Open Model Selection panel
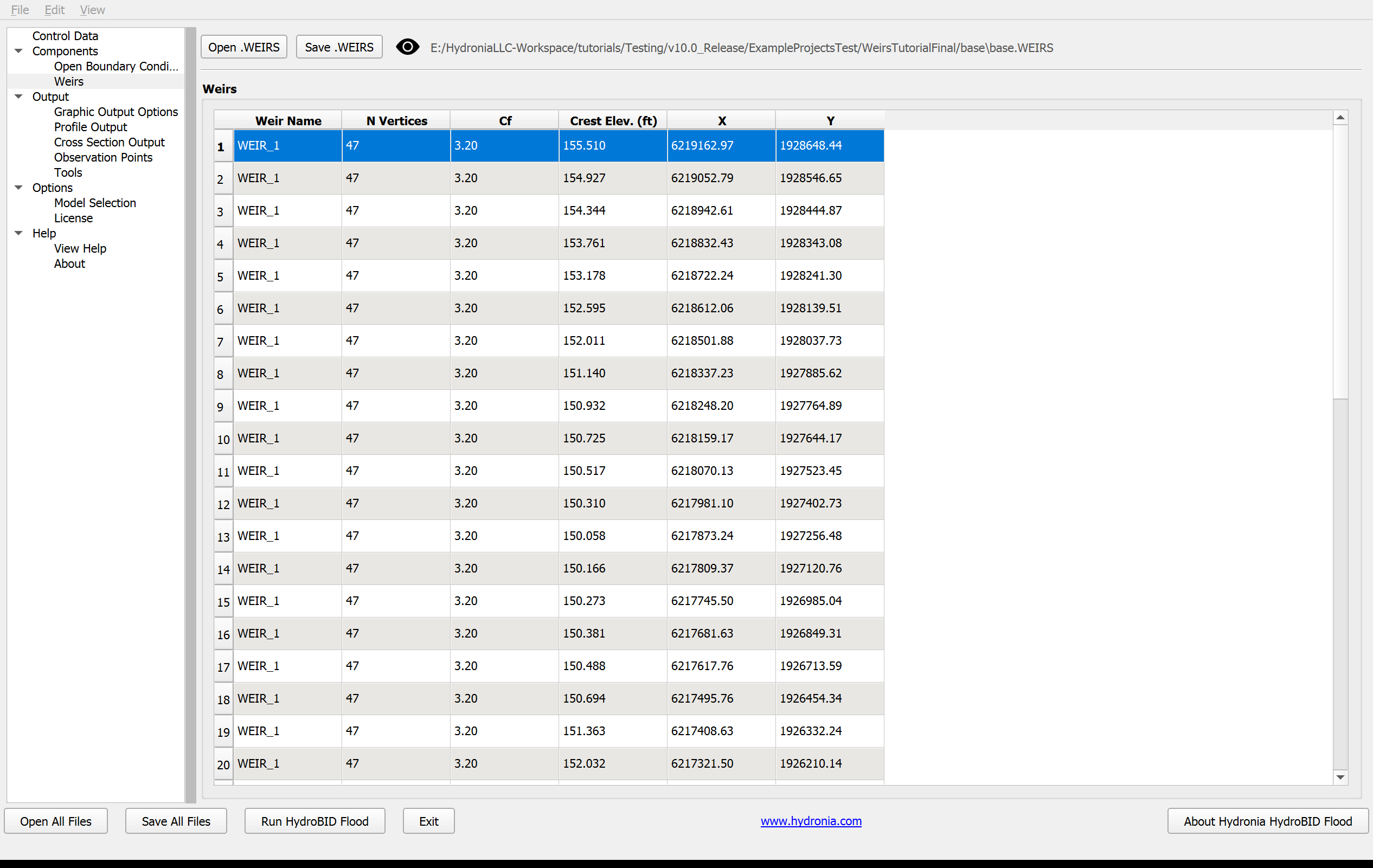1373x868 pixels. (x=95, y=203)
